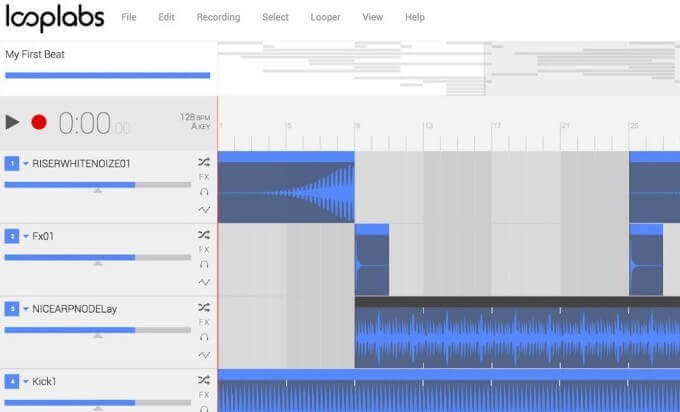Click the NICEARPNODELay track name
Viewport: 680px width, 412px height.
pyautogui.click(x=75, y=309)
